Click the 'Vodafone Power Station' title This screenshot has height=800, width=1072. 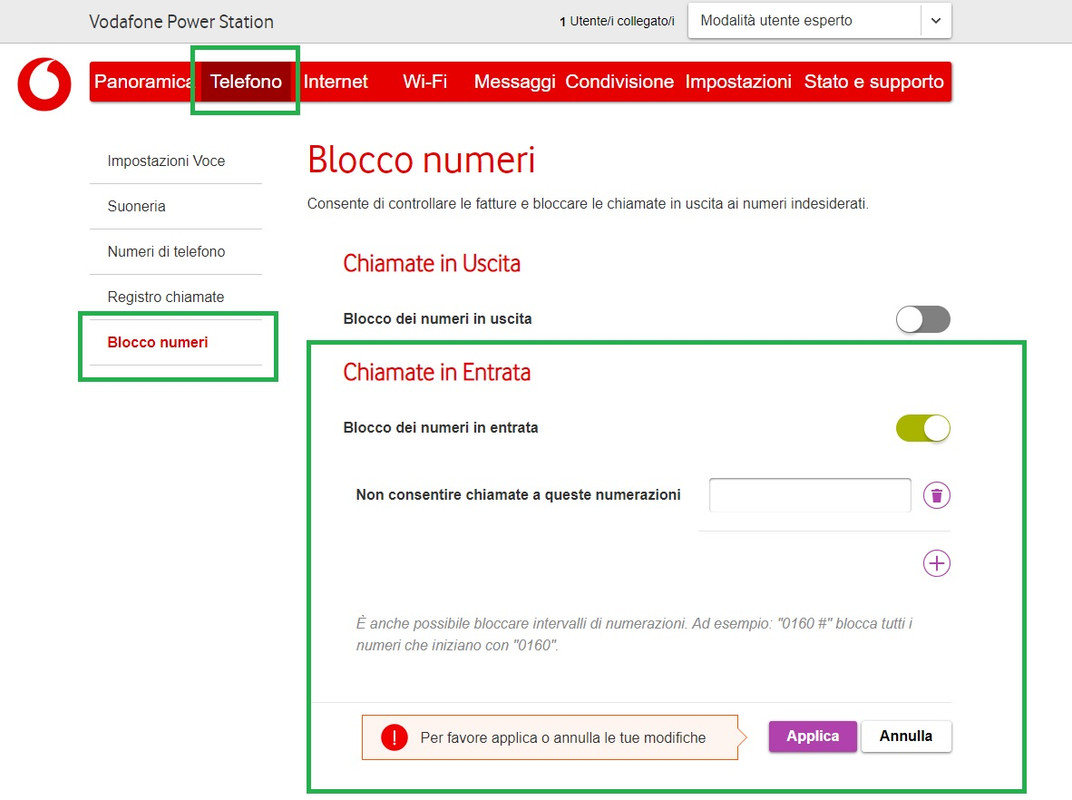coord(181,22)
